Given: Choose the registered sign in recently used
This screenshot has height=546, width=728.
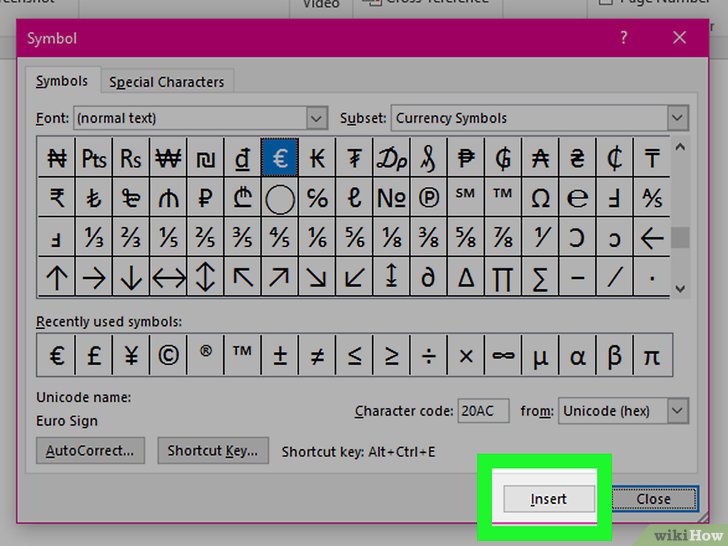Looking at the screenshot, I should [x=205, y=355].
